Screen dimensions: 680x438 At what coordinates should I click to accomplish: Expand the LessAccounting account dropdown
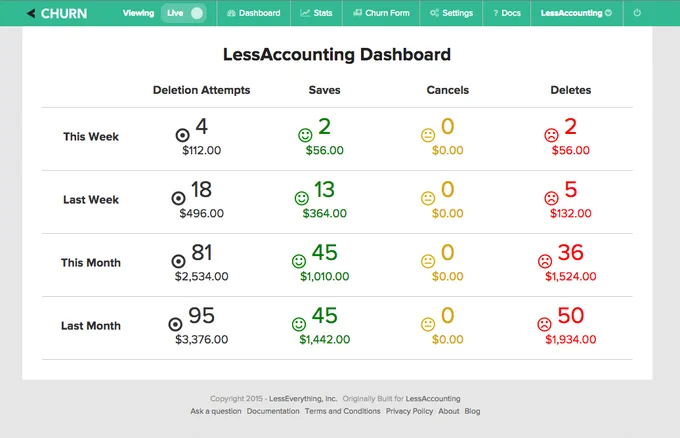pos(576,13)
